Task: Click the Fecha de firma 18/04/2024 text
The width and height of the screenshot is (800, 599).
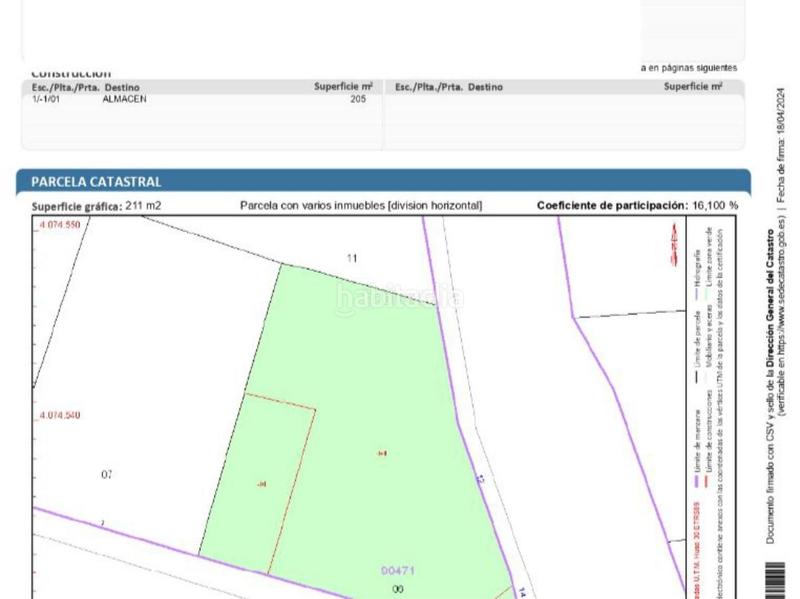Action: click(x=780, y=145)
